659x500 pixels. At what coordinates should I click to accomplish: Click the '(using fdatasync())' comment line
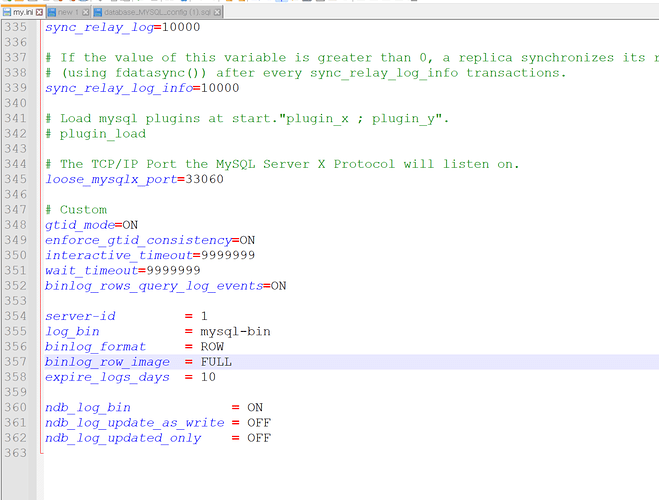click(x=306, y=73)
